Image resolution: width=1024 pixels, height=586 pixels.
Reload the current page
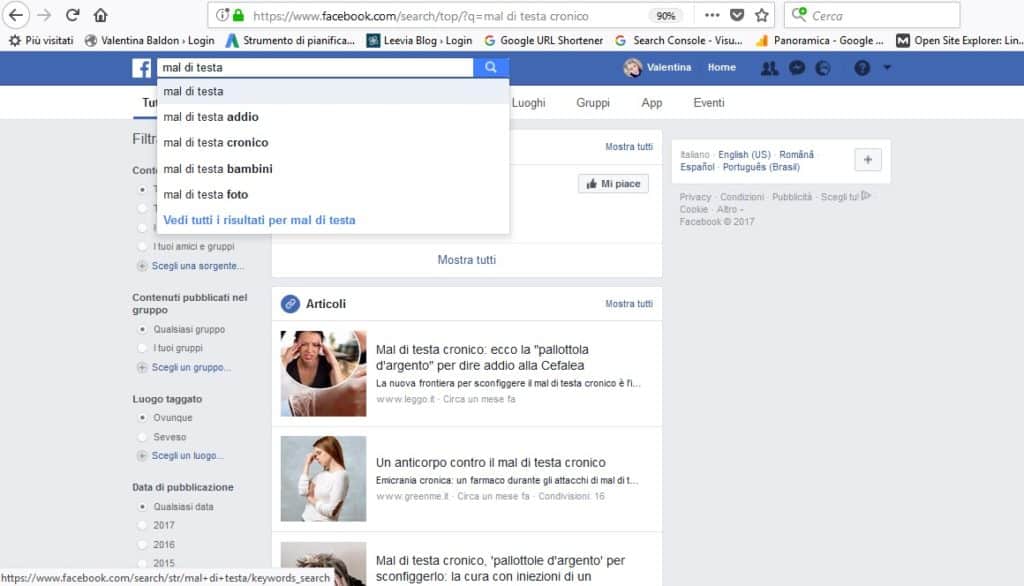tap(72, 15)
